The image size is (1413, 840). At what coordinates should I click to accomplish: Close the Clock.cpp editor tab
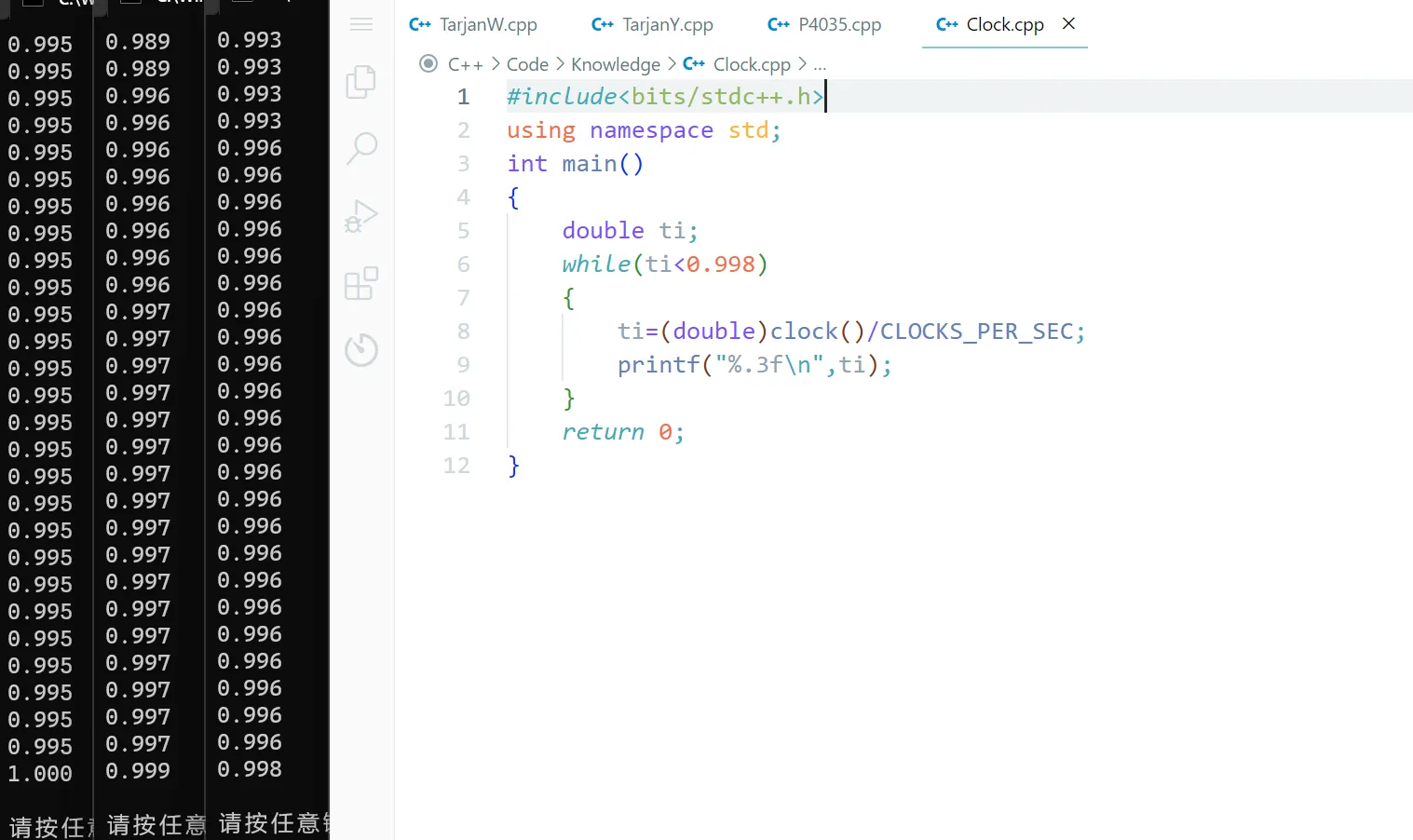[1068, 24]
